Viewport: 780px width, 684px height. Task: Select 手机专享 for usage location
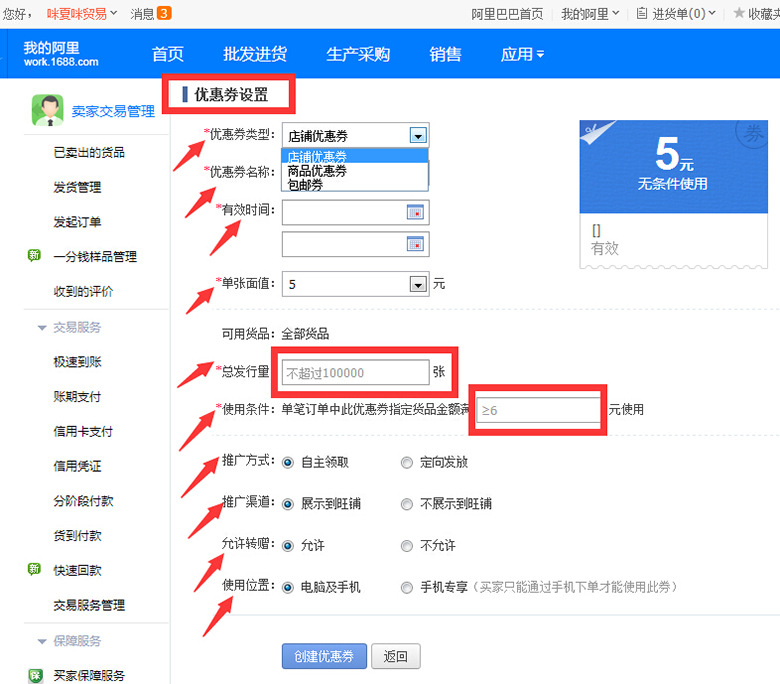click(x=406, y=587)
